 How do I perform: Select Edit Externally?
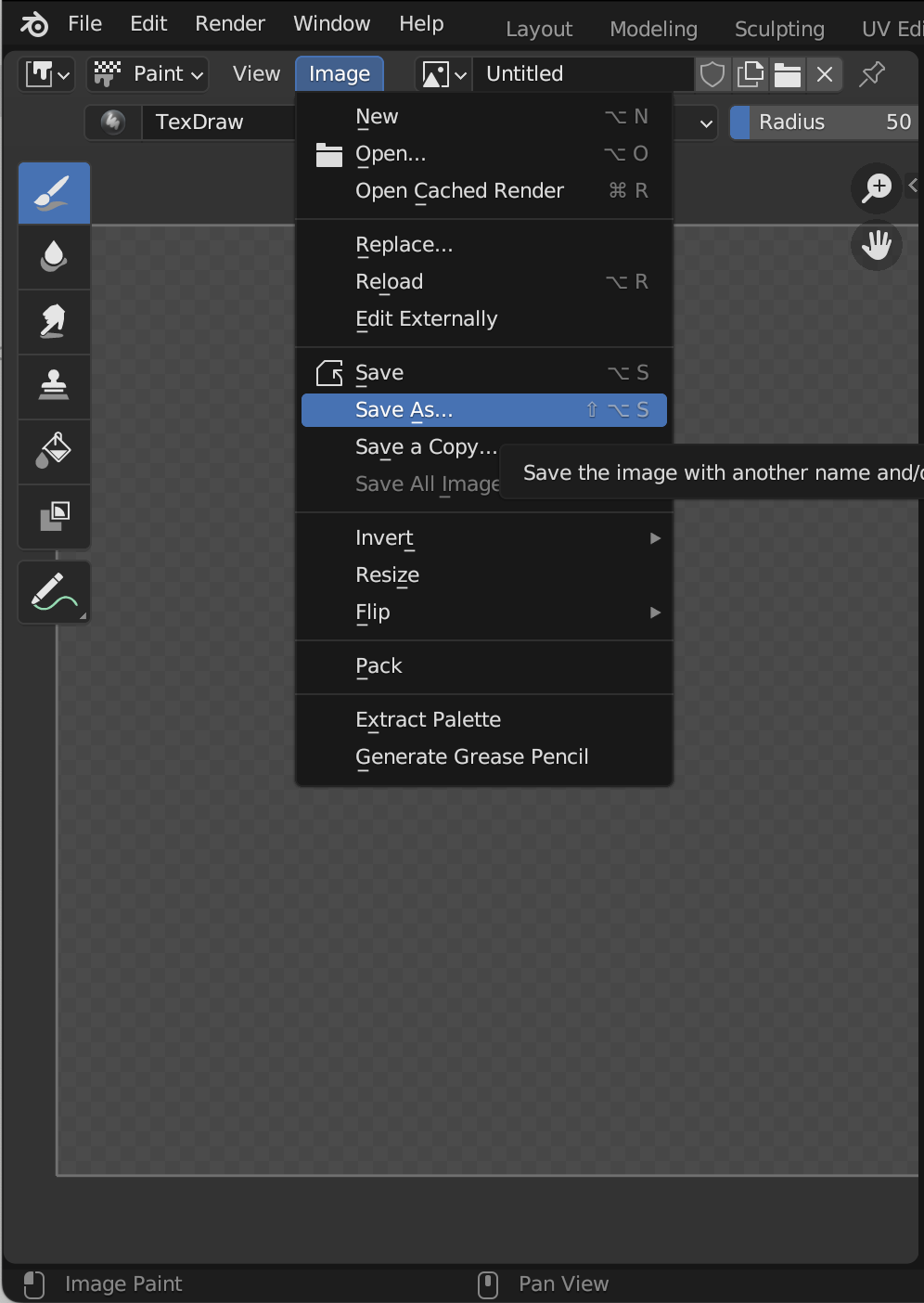484,319
